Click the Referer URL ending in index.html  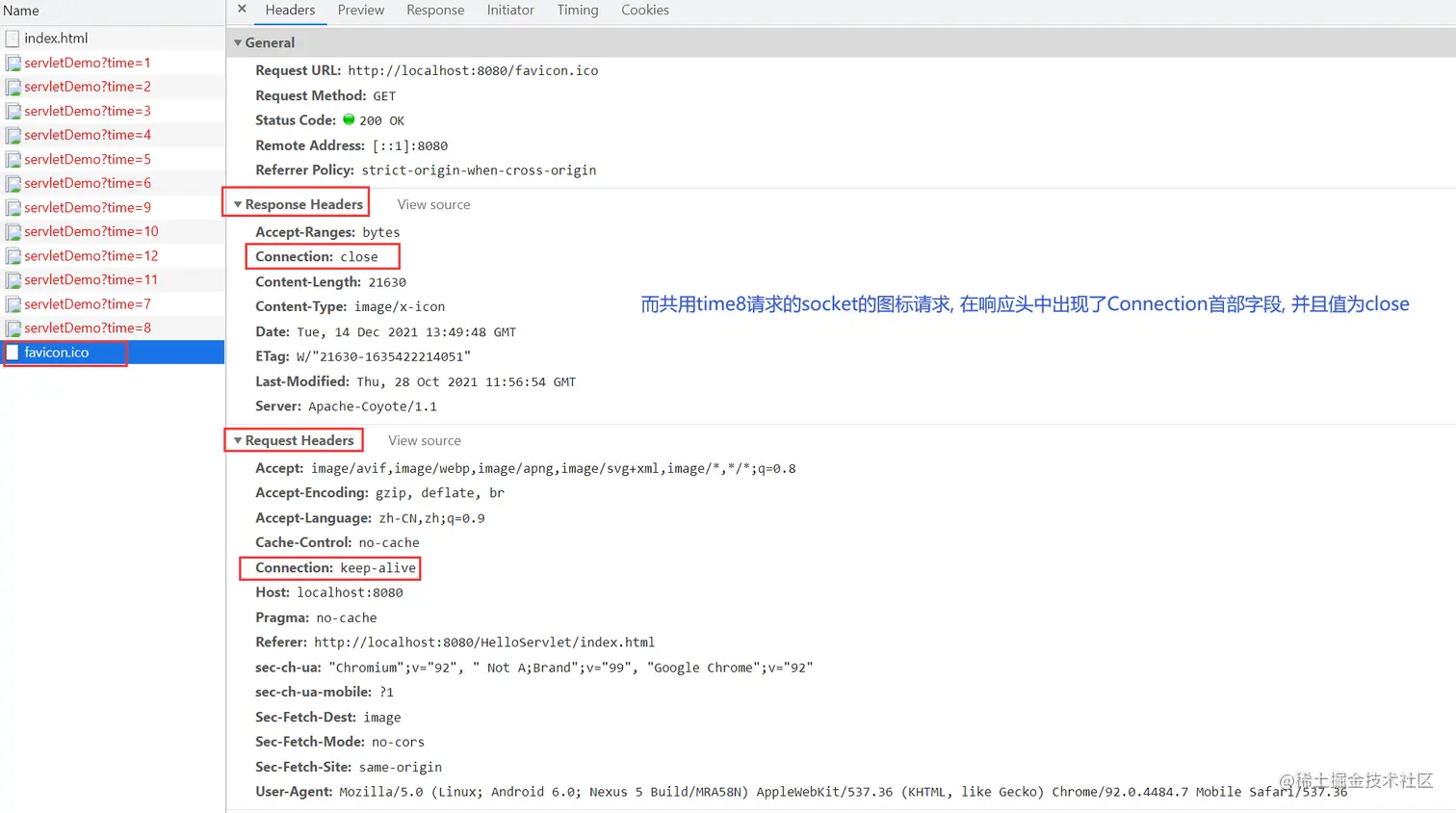coord(484,643)
